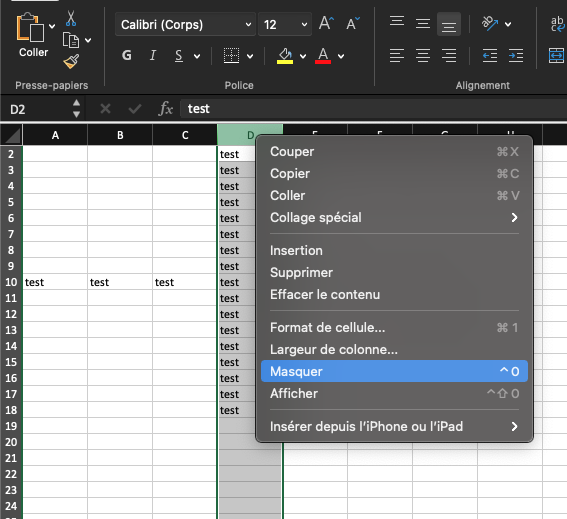The height and width of the screenshot is (519, 567).
Task: Click the Coller paste button
Action: [x=33, y=34]
